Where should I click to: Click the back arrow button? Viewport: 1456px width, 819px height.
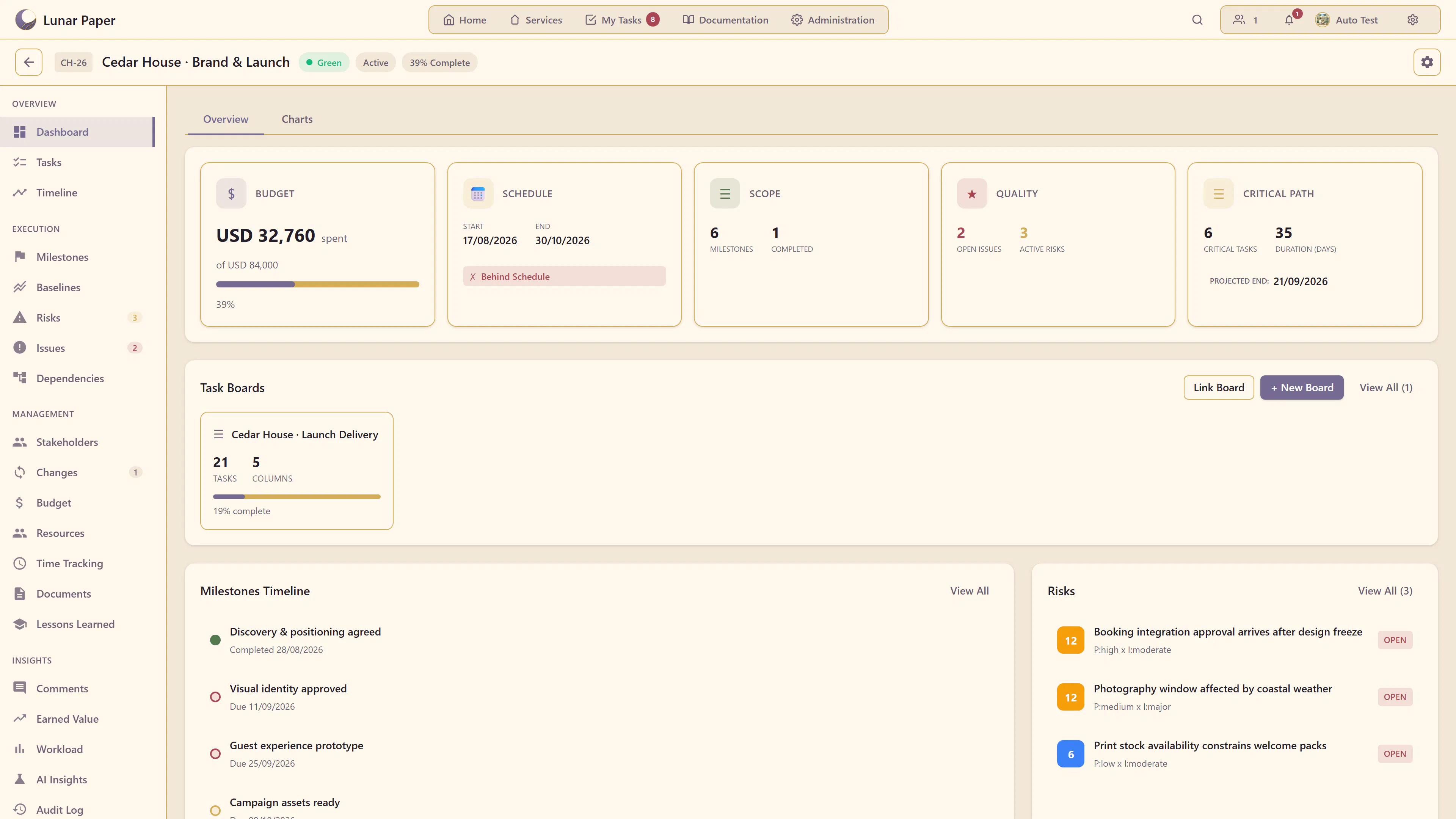29,62
